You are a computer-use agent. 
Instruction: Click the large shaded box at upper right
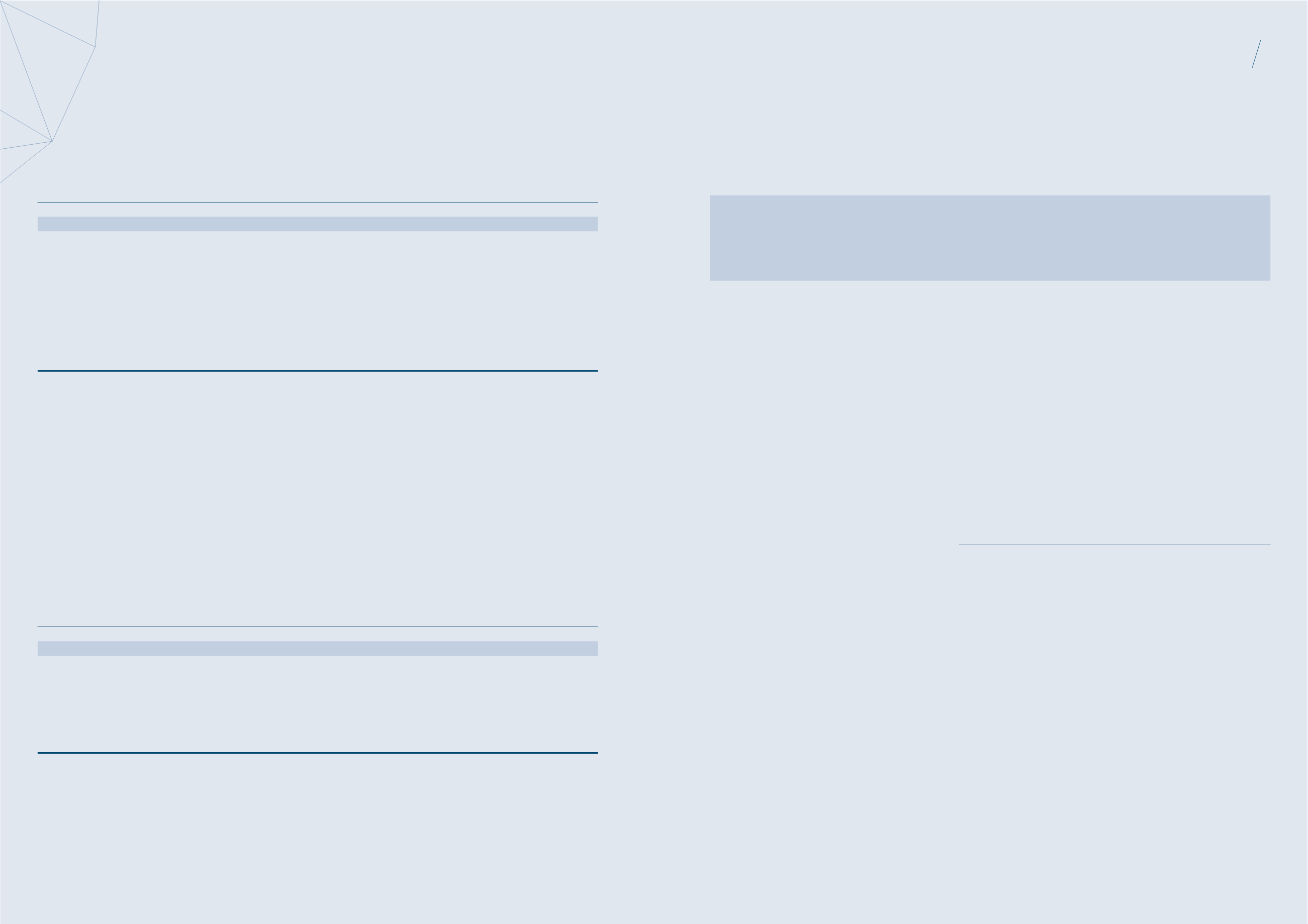tap(990, 238)
